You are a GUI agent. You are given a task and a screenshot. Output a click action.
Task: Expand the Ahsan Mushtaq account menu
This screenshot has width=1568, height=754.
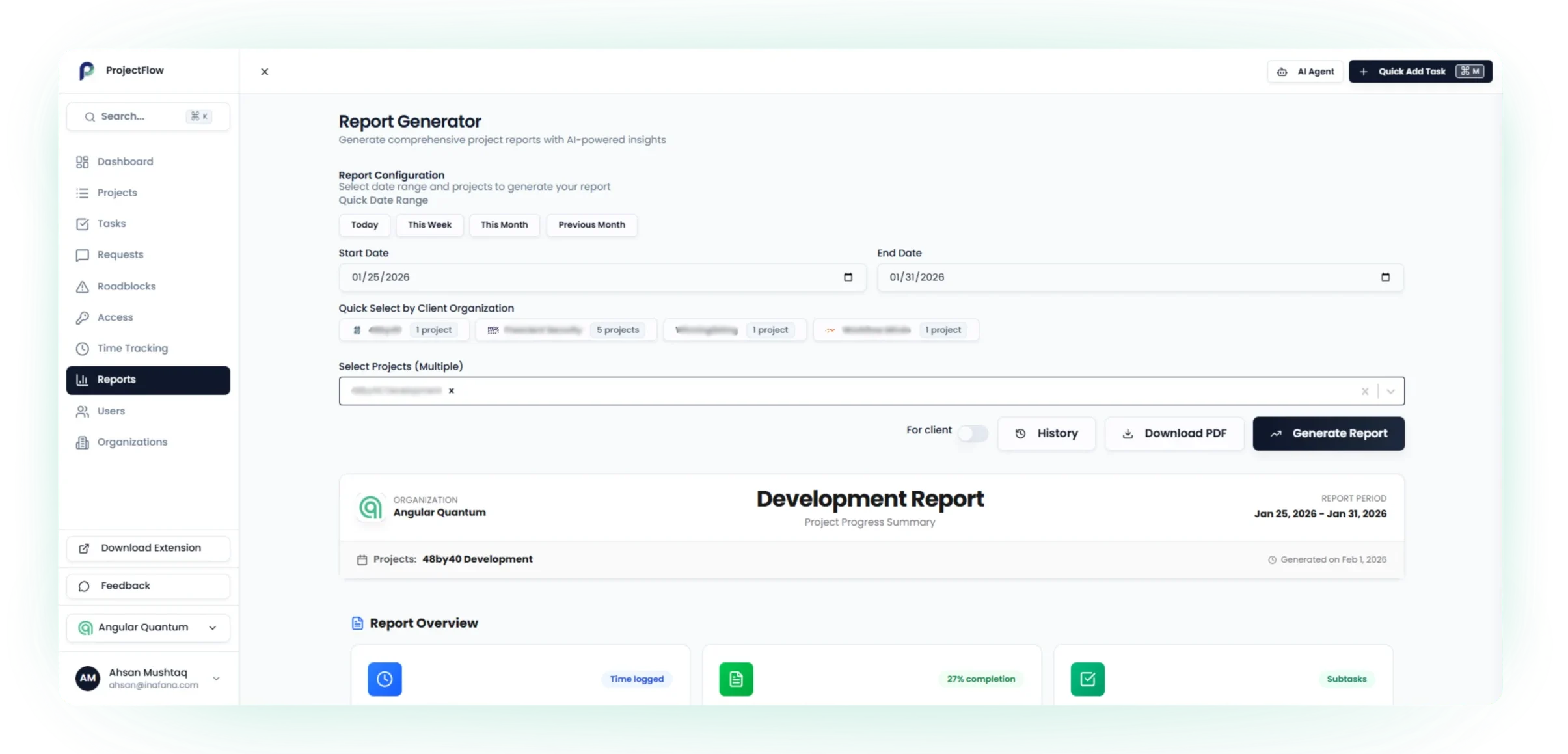pyautogui.click(x=215, y=678)
